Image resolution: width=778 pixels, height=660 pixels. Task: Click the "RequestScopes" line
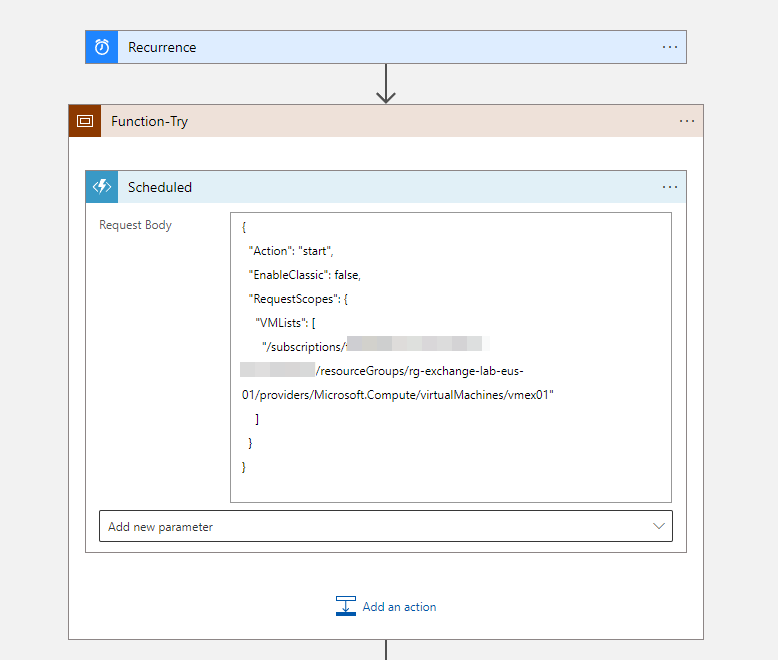coord(298,299)
